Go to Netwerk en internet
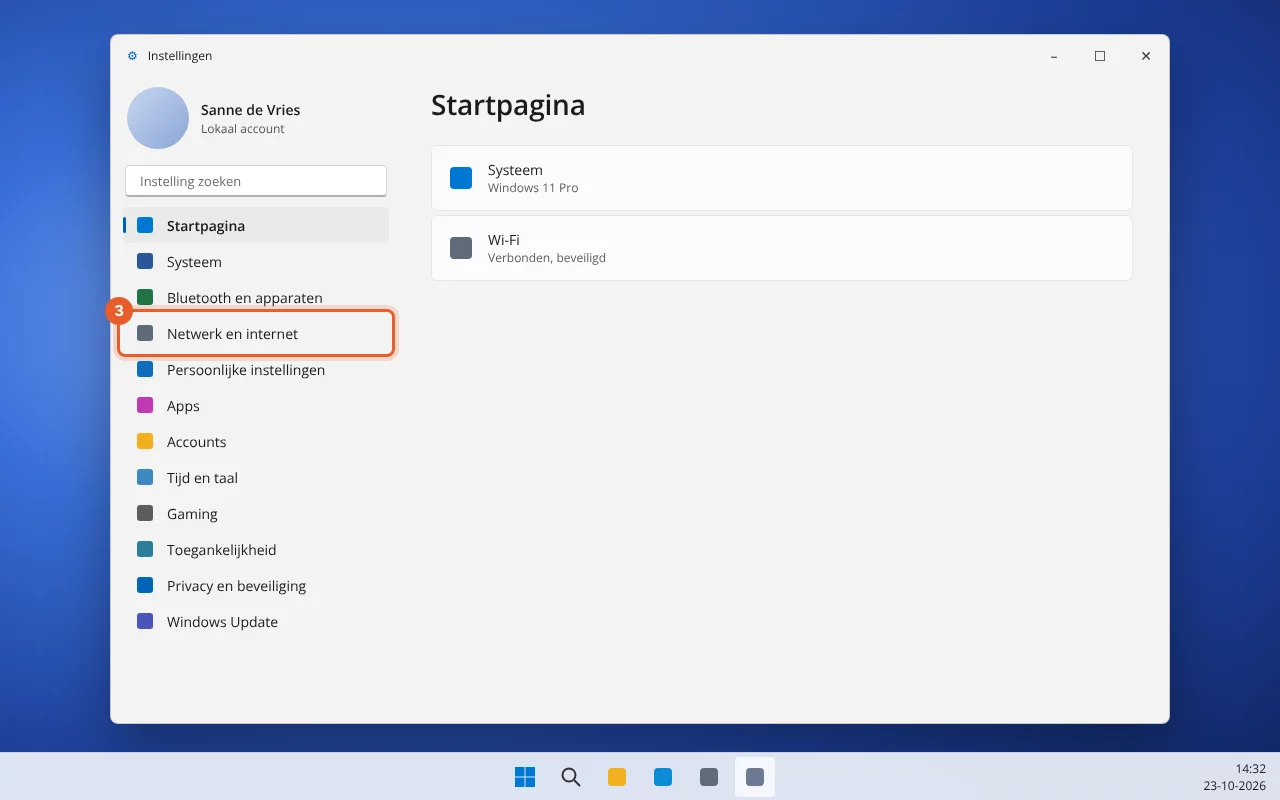The image size is (1280, 800). [x=256, y=334]
